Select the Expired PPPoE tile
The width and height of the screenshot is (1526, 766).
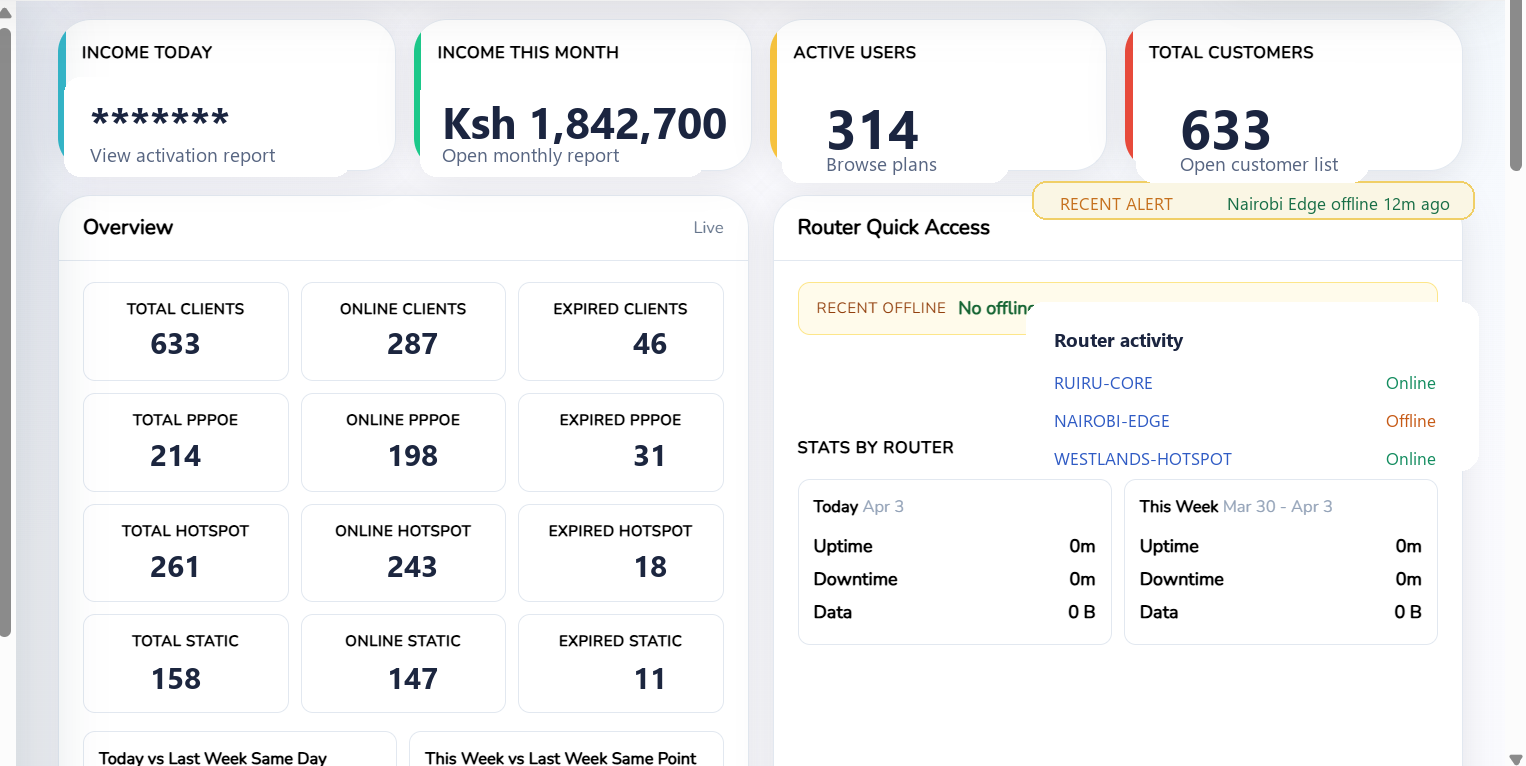coord(621,442)
